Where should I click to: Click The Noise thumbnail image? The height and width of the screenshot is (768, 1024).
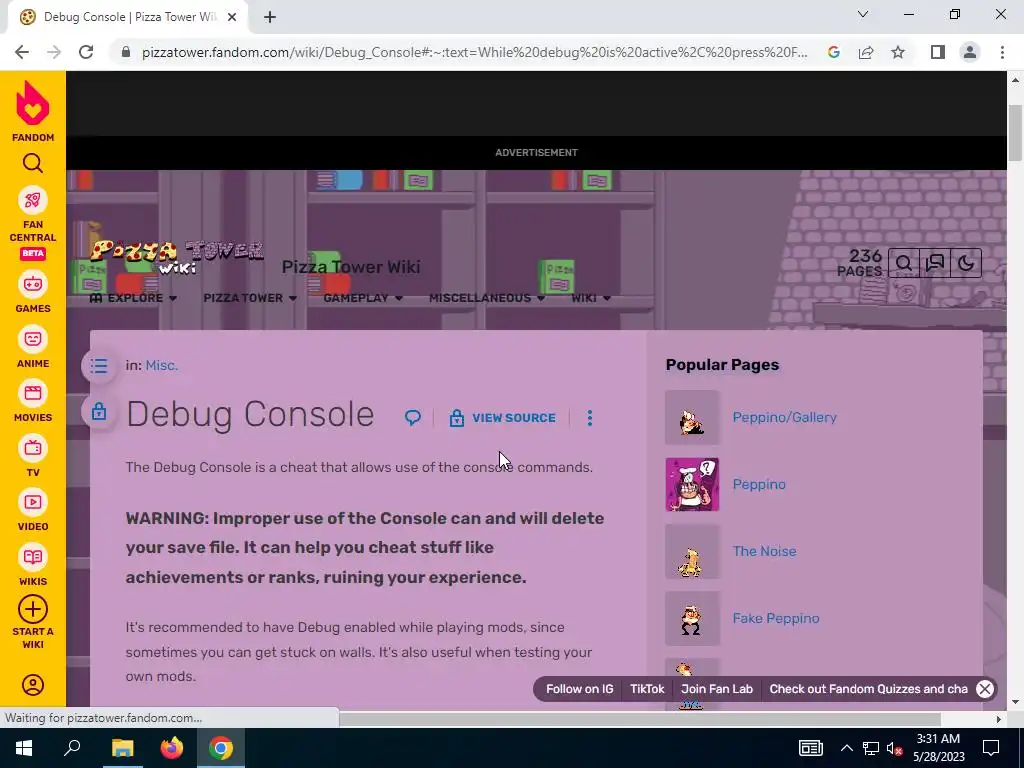pyautogui.click(x=692, y=552)
